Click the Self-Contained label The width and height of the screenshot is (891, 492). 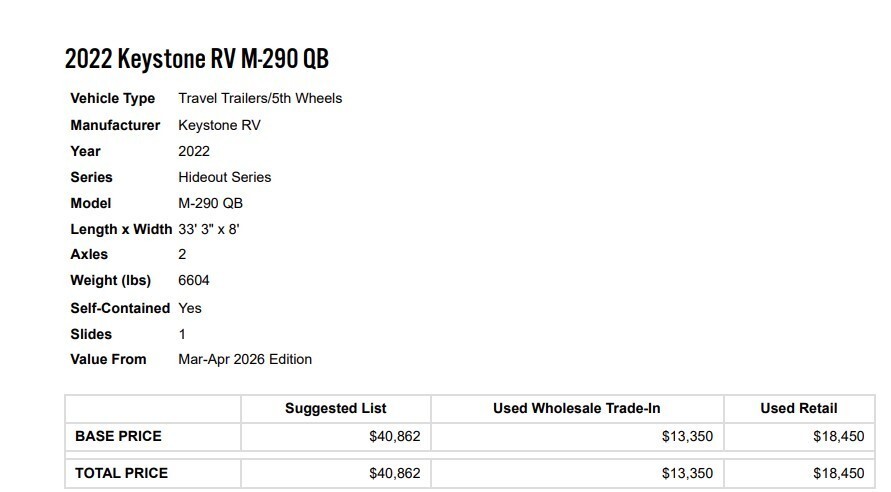pos(120,308)
